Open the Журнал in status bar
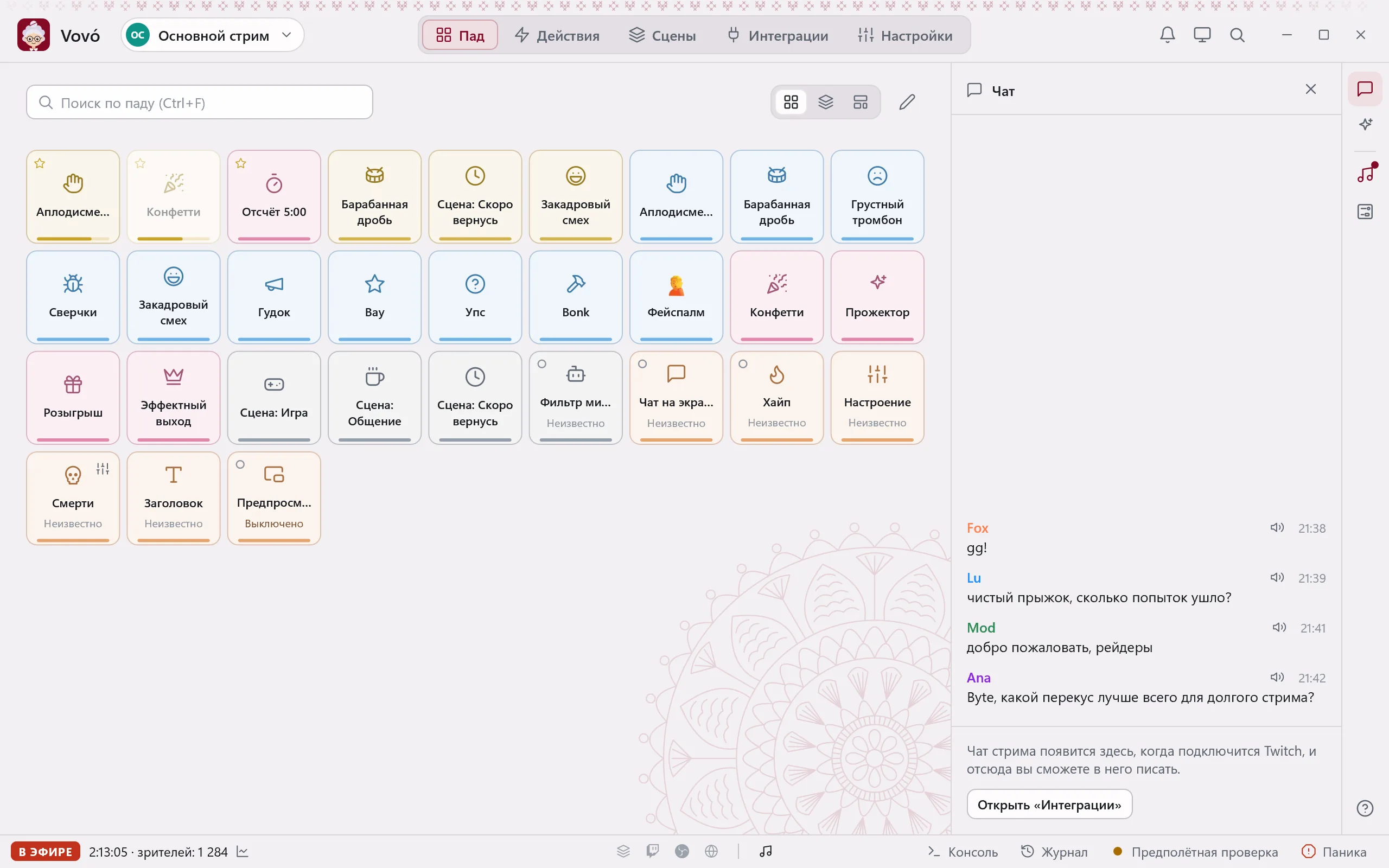The height and width of the screenshot is (868, 1389). coord(1054,852)
